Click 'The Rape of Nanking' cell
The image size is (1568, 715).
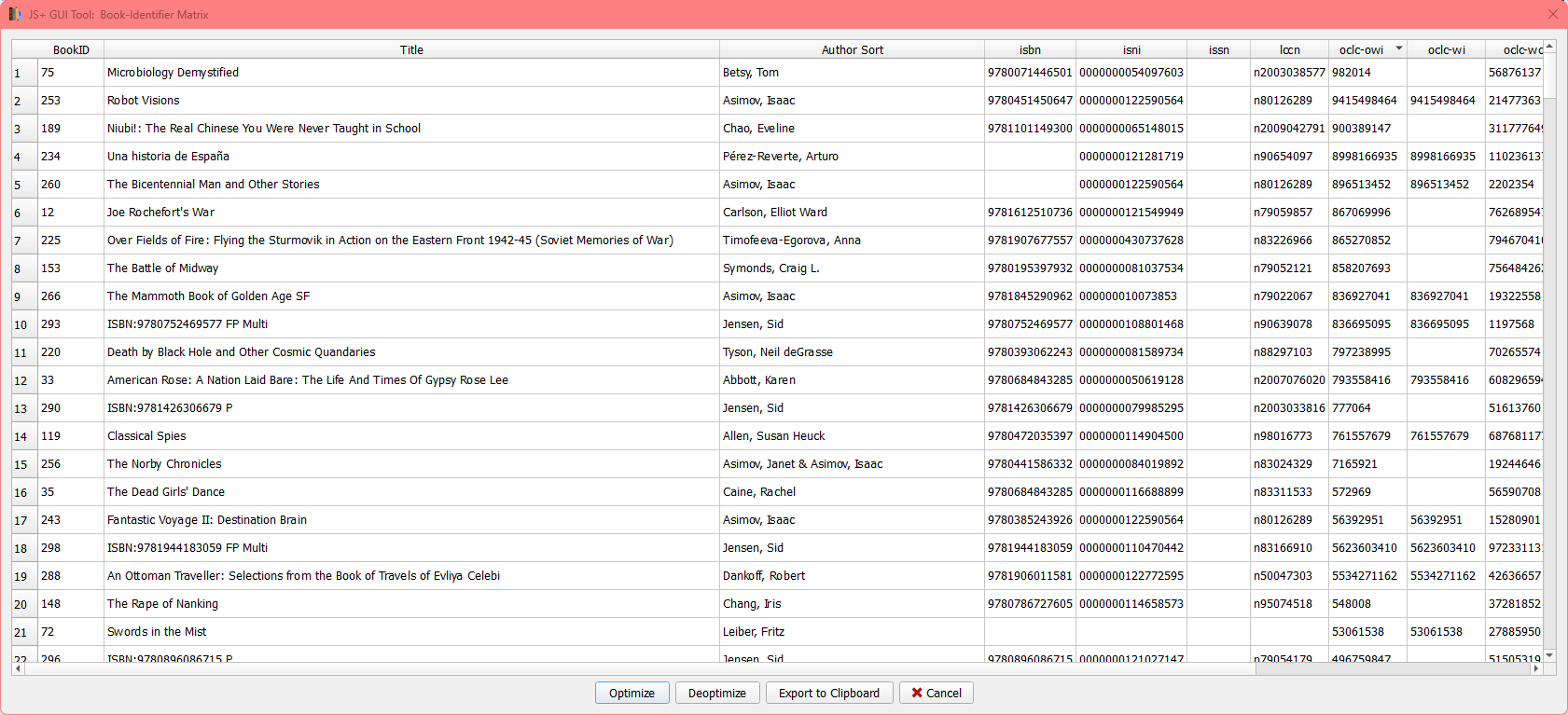(x=411, y=604)
